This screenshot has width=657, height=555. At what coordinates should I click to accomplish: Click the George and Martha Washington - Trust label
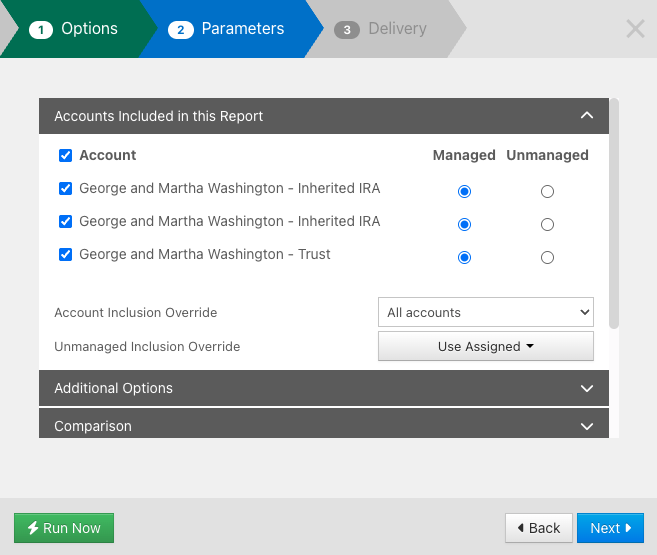click(204, 254)
